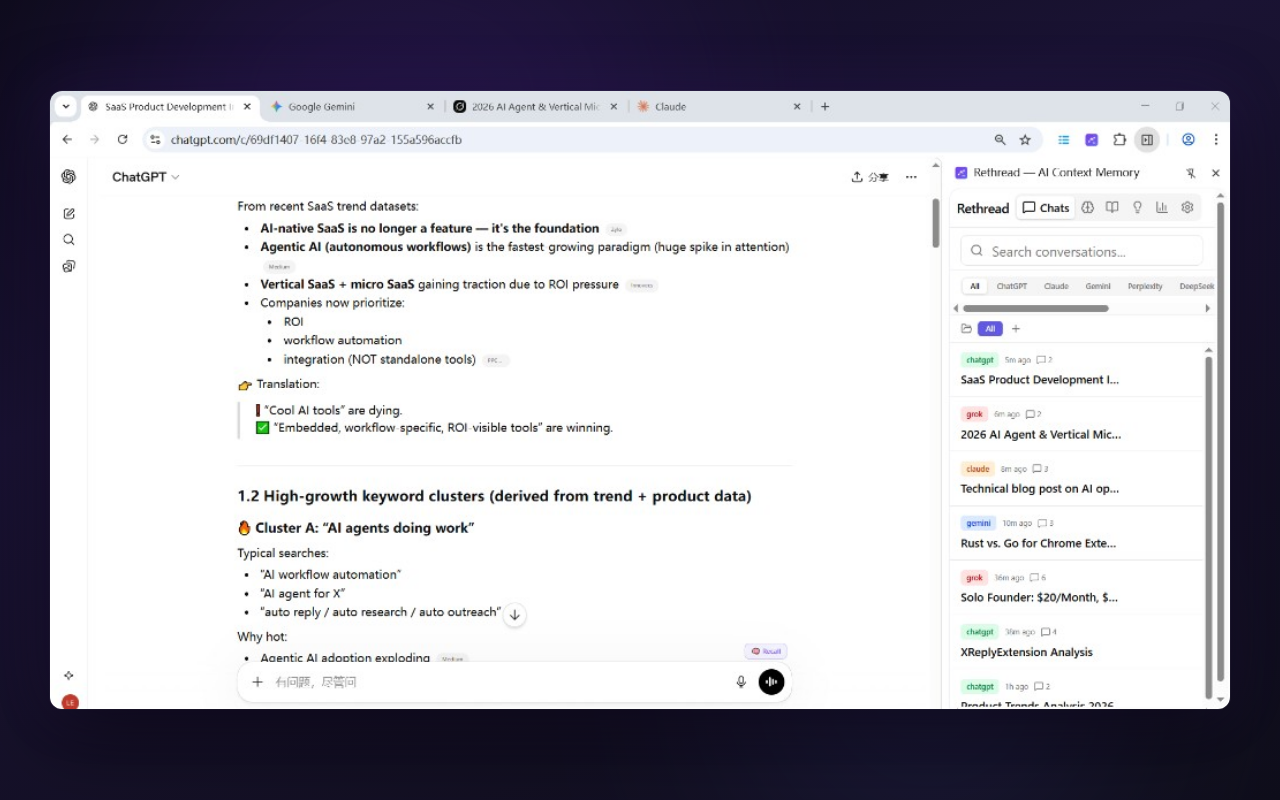1280x800 pixels.
Task: Start a new chat with the compose icon
Action: (69, 213)
